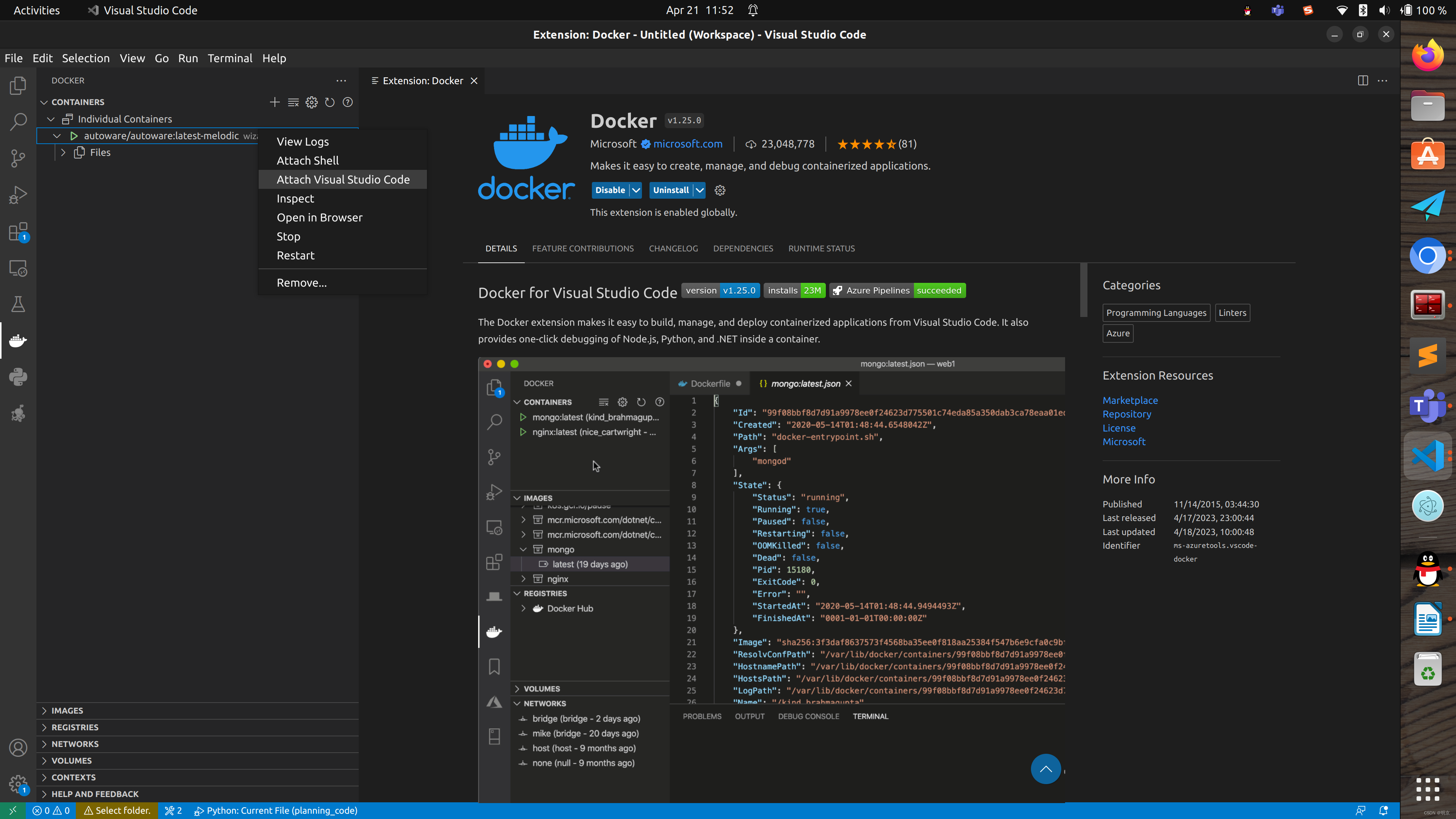Click scroll-to-top round arrow button
This screenshot has height=819, width=1456.
[x=1046, y=769]
